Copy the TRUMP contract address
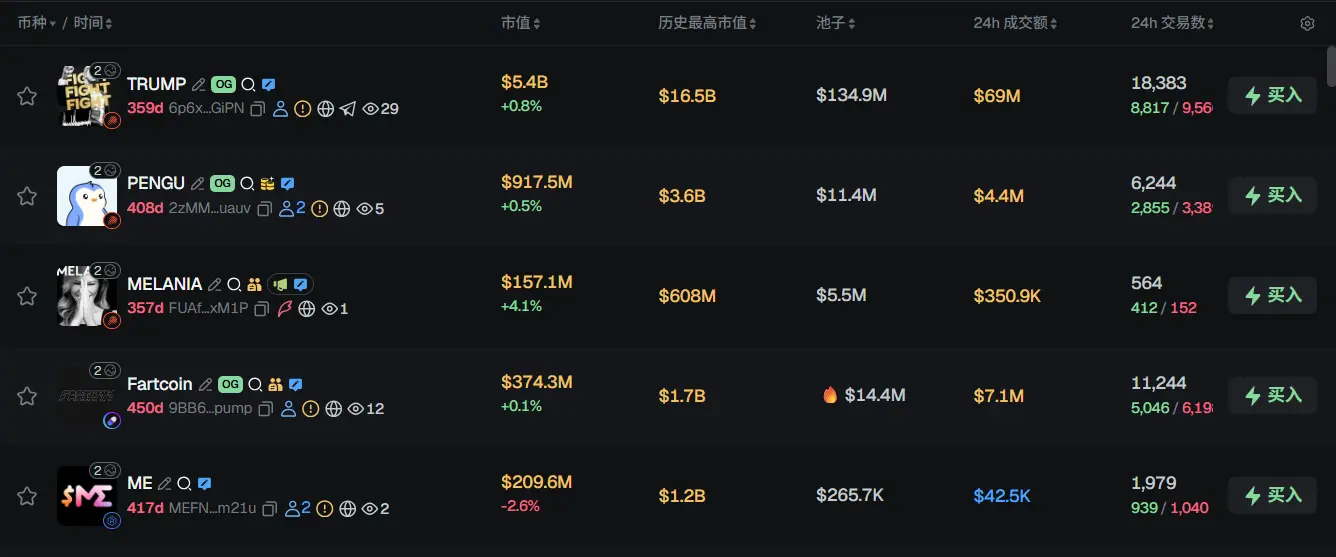Screen dimensions: 1336x557 tap(258, 109)
